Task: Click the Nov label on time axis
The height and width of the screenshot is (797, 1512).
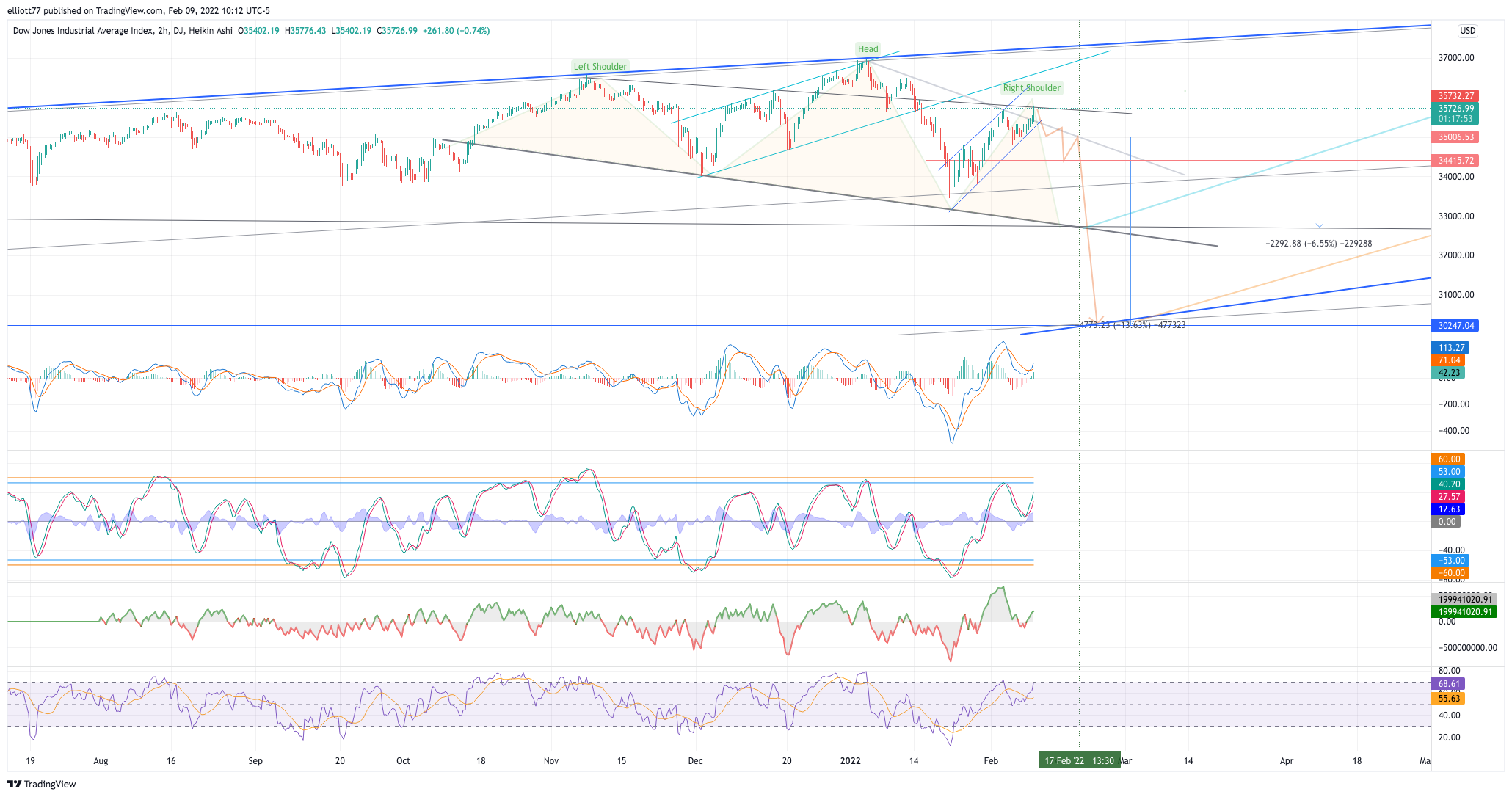Action: (551, 761)
